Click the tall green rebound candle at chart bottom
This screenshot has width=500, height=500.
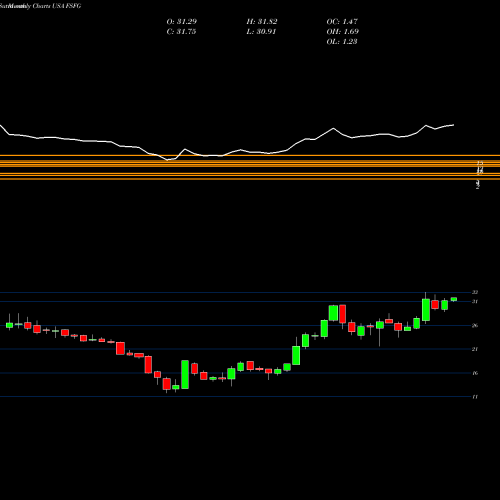coord(185,374)
